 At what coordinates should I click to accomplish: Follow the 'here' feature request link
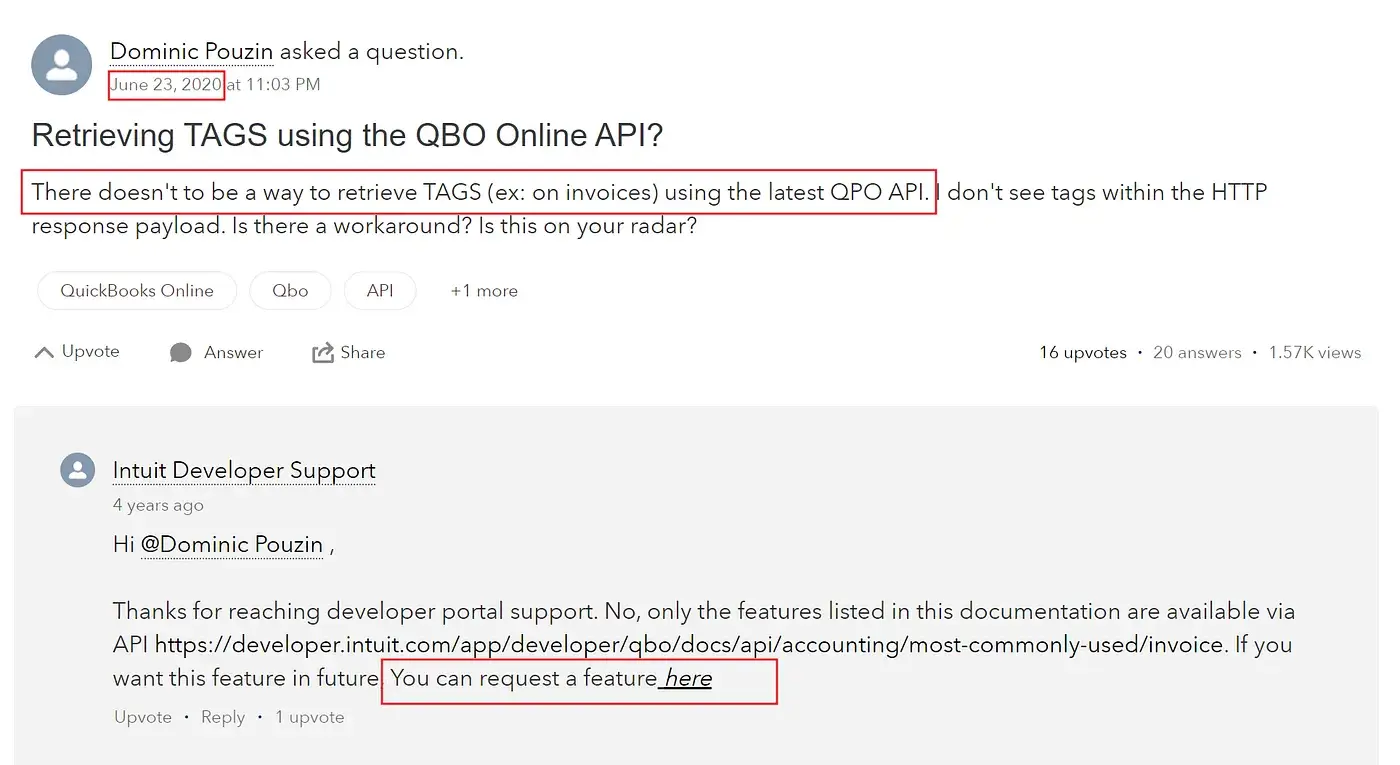coord(688,679)
